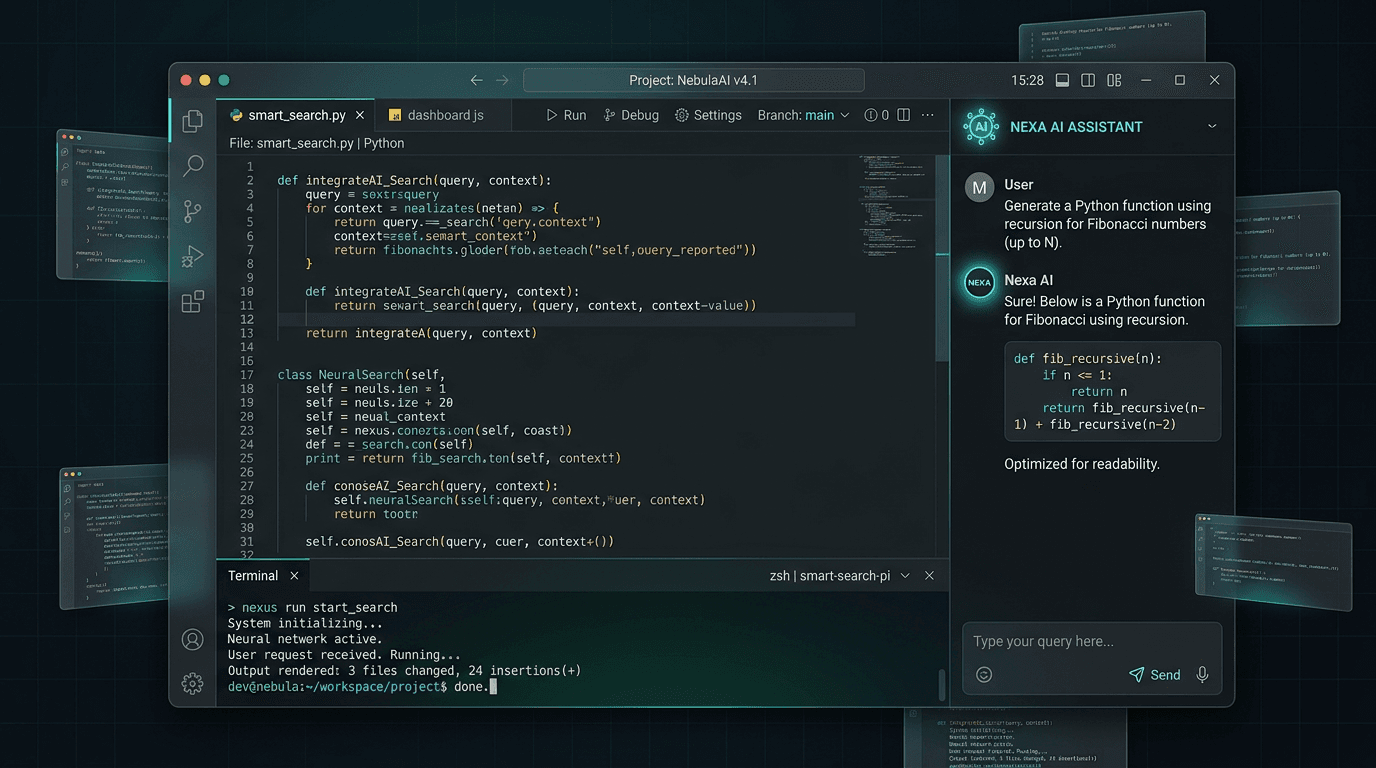Open the Extensions grid icon in sidebar
This screenshot has width=1376, height=768.
click(x=192, y=301)
